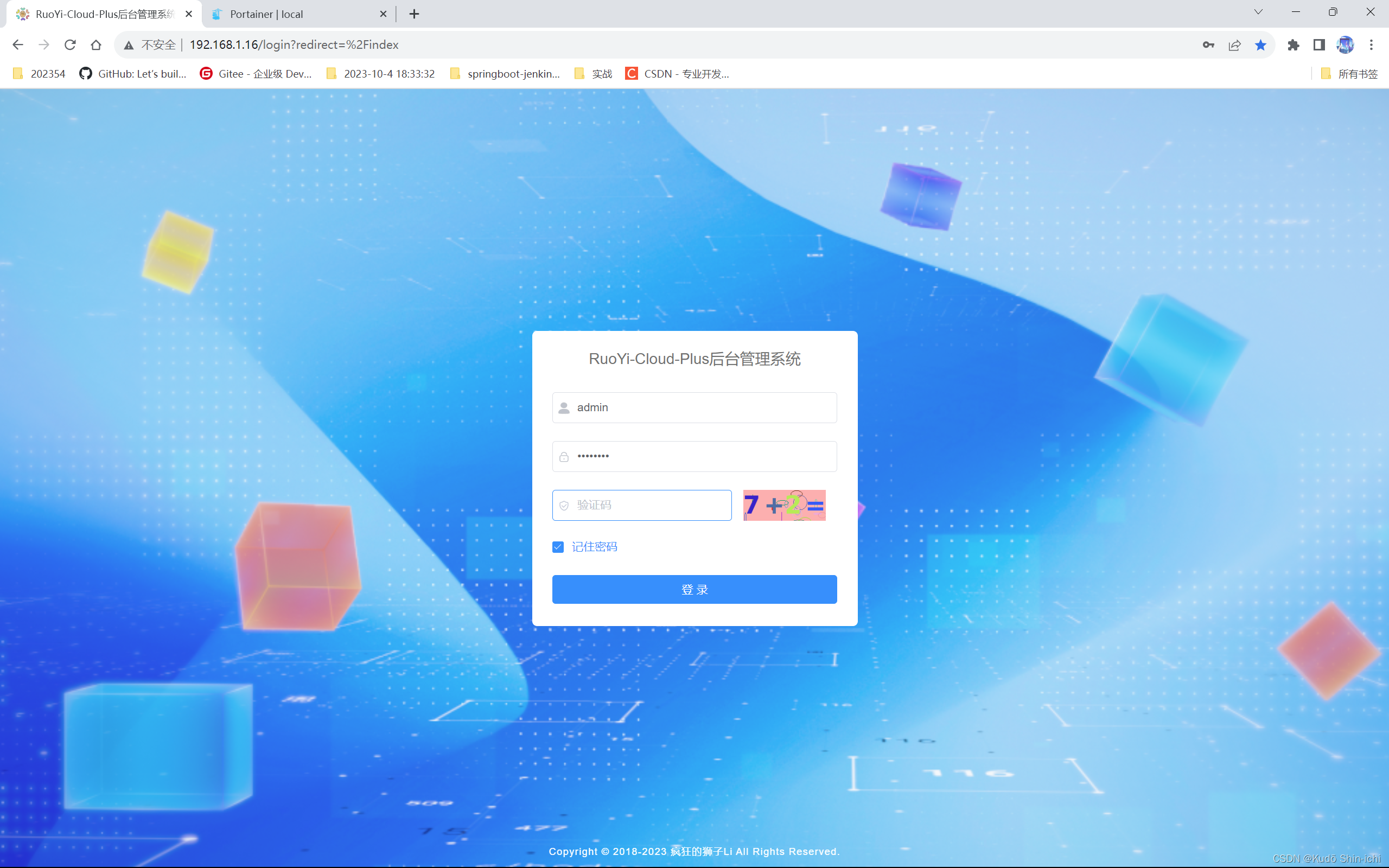Restore down the browser window
The height and width of the screenshot is (868, 1389).
[1333, 12]
